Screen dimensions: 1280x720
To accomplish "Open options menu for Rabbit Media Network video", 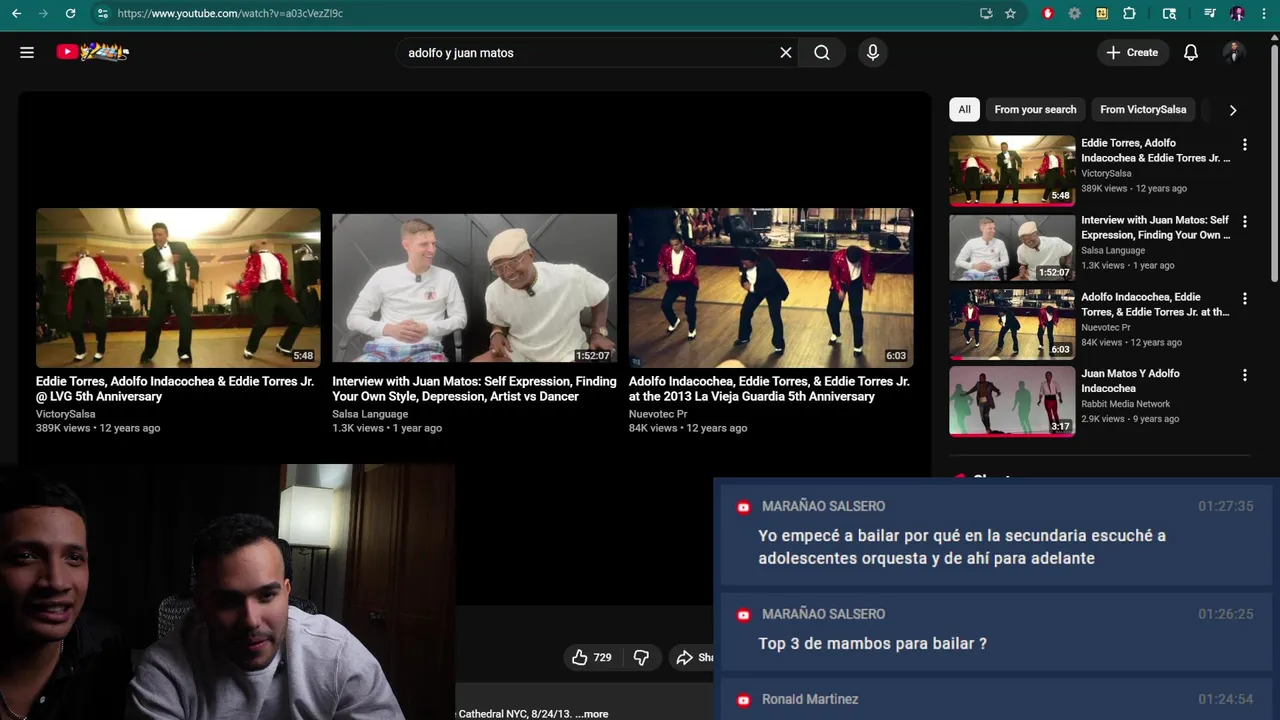I will point(1245,376).
